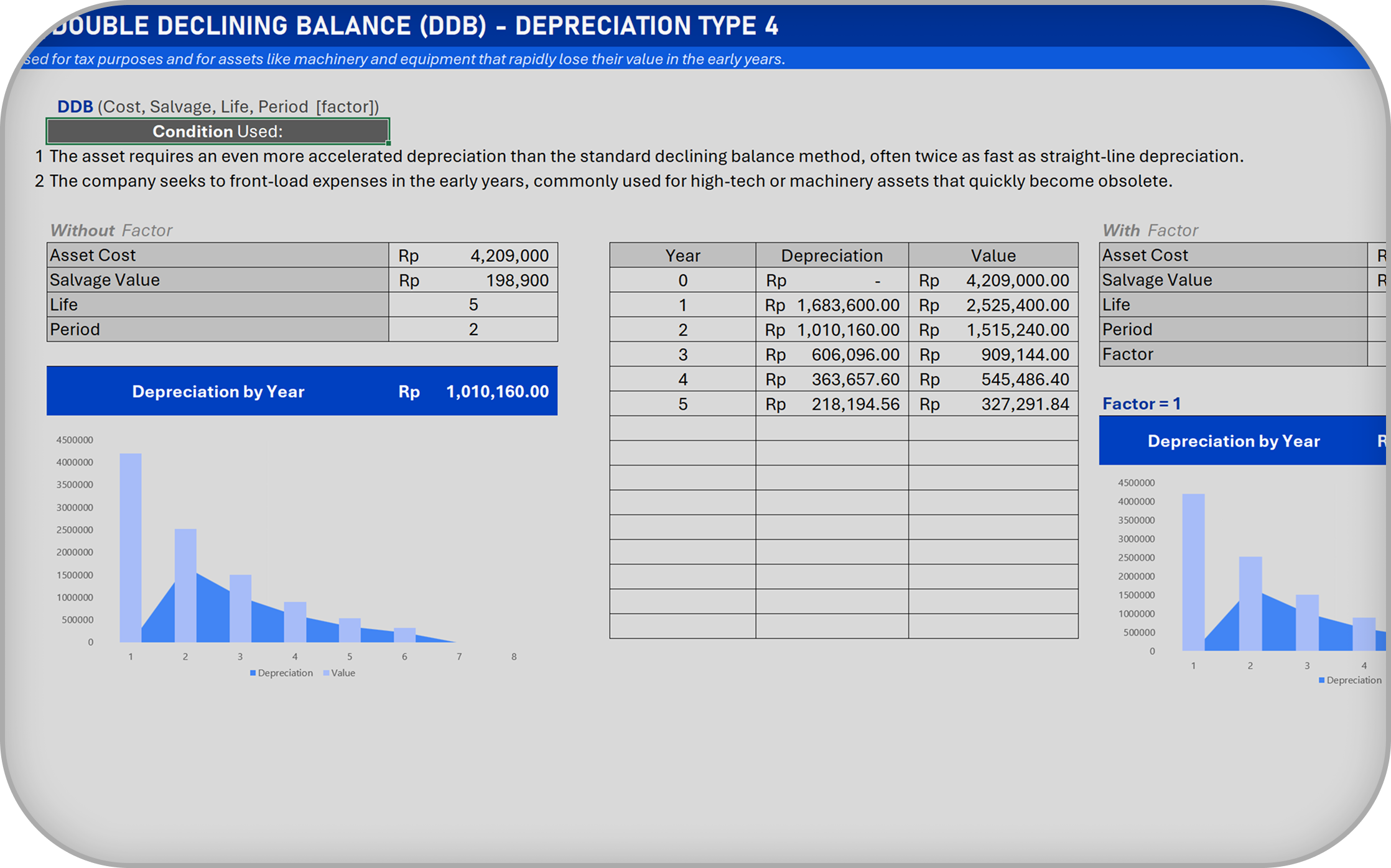
Task: Click the Depreciation column header
Action: pos(832,256)
